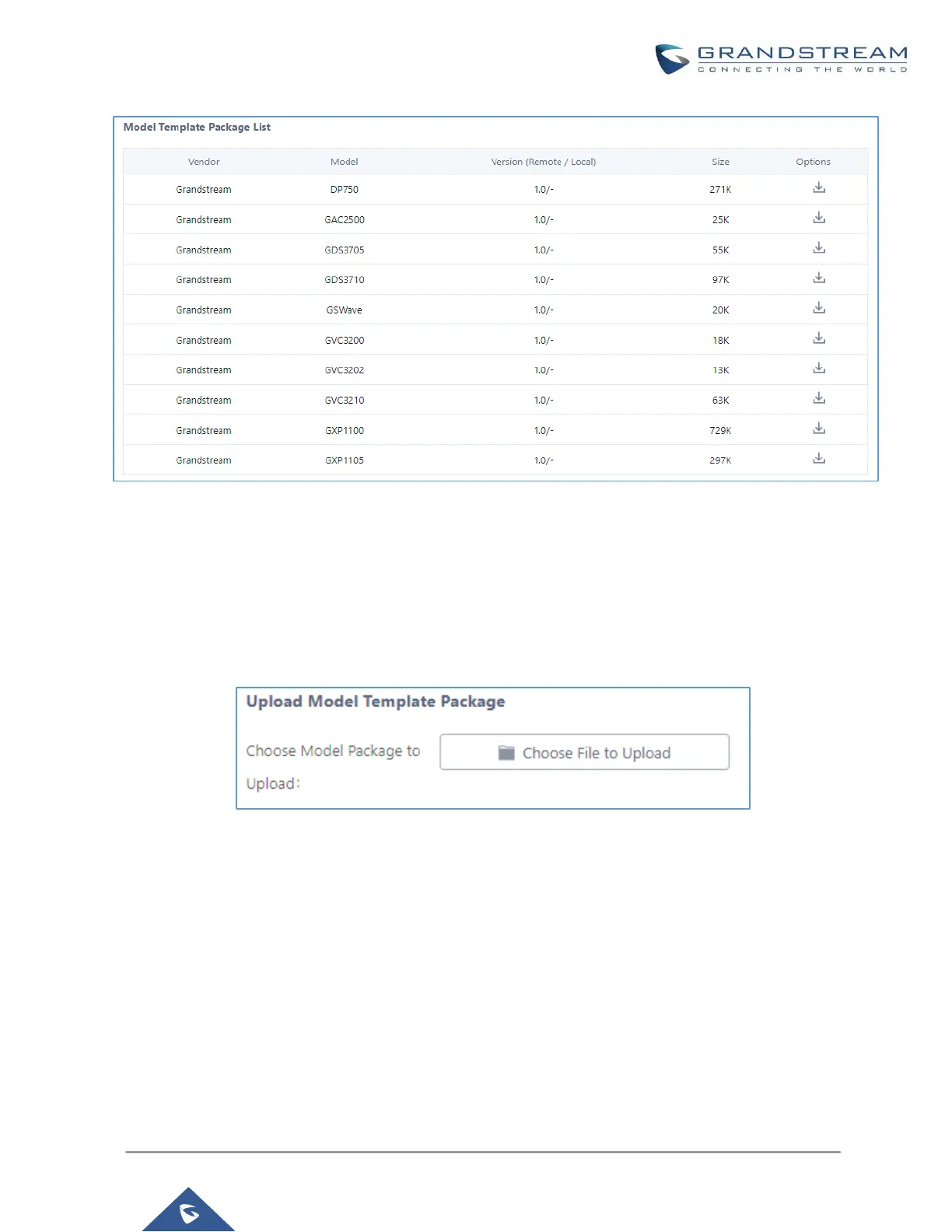Click the Grandstream logo in the header
The image size is (952, 1232).
pos(781,59)
